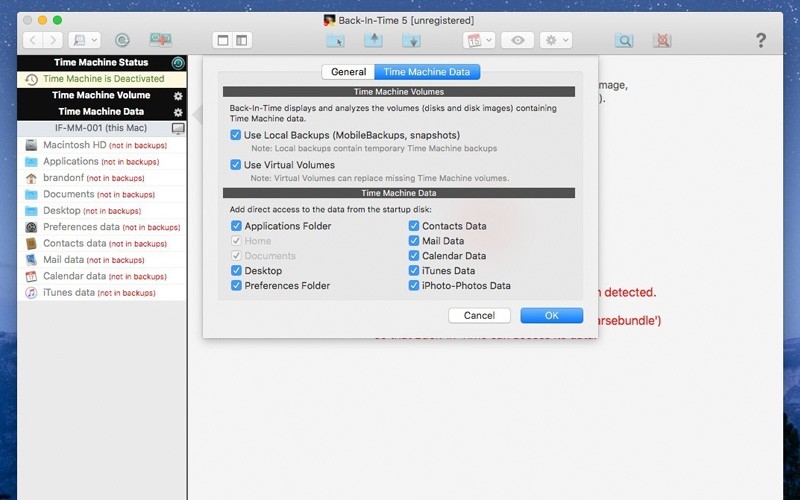The height and width of the screenshot is (500, 800).
Task: Open help with the question mark icon
Action: (x=761, y=40)
